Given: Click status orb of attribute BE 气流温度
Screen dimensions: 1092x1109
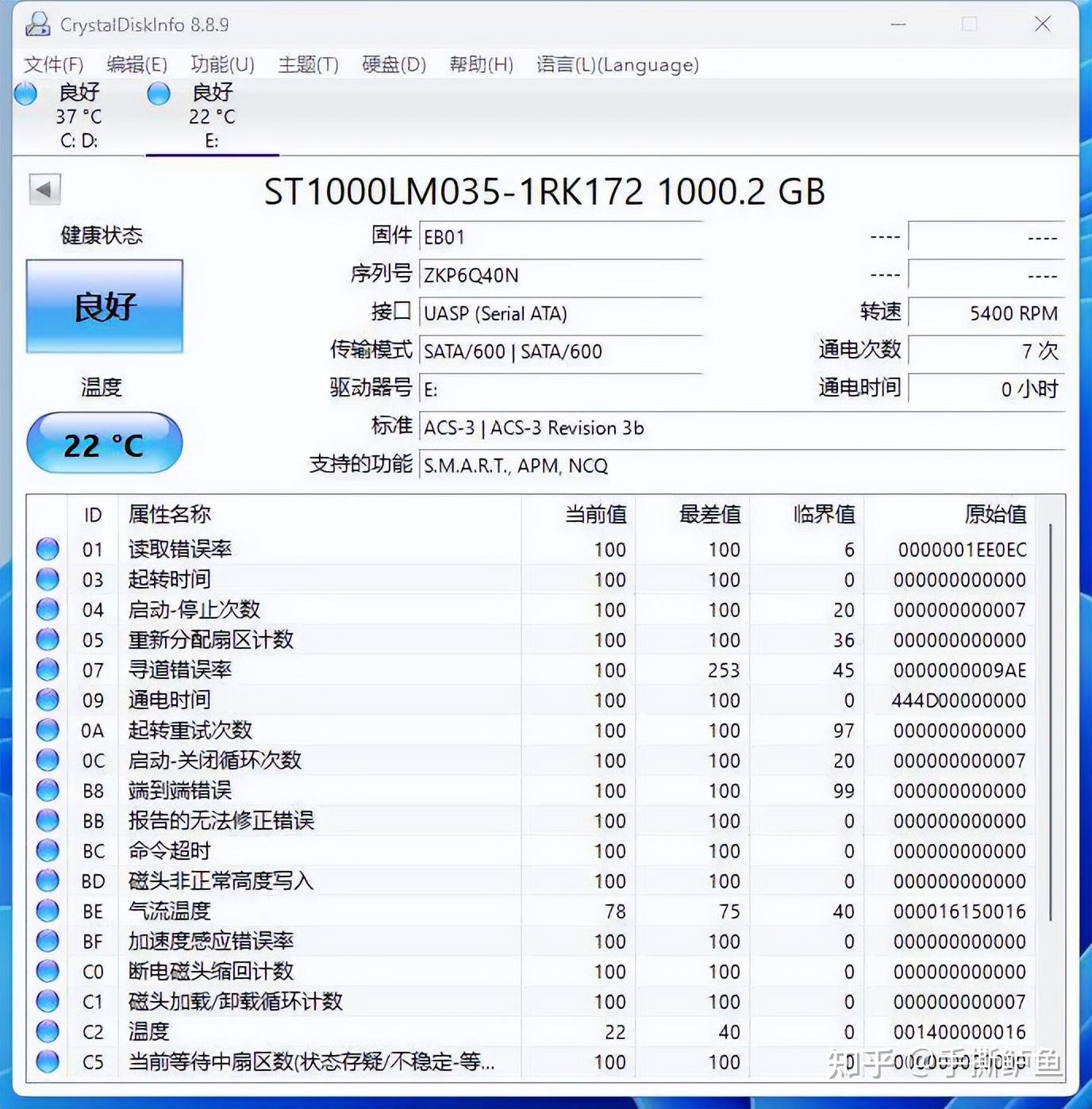Looking at the screenshot, I should pyautogui.click(x=48, y=911).
